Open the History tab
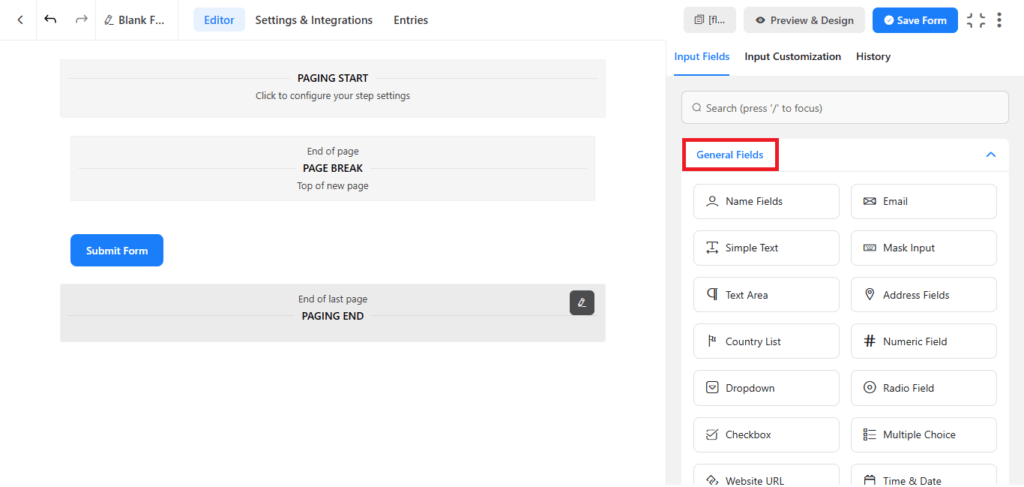Viewport: 1024px width, 487px height. [x=873, y=57]
